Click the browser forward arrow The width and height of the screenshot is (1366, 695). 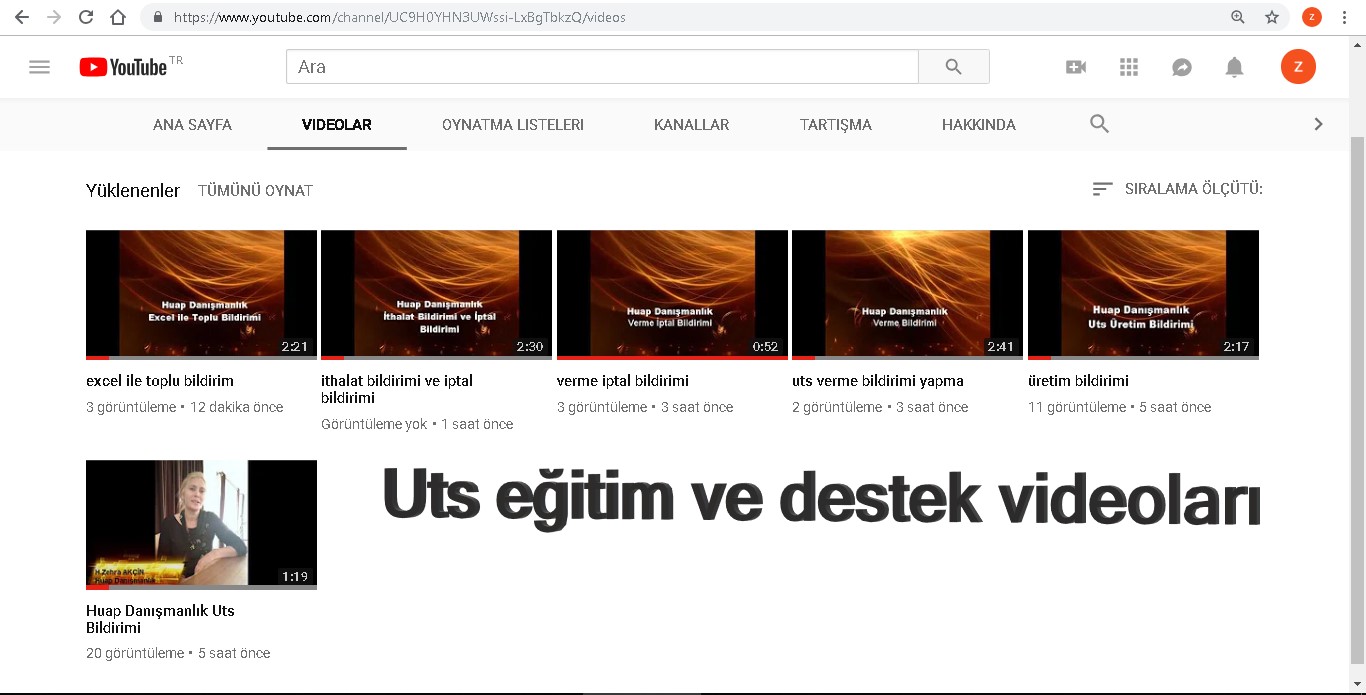(54, 17)
